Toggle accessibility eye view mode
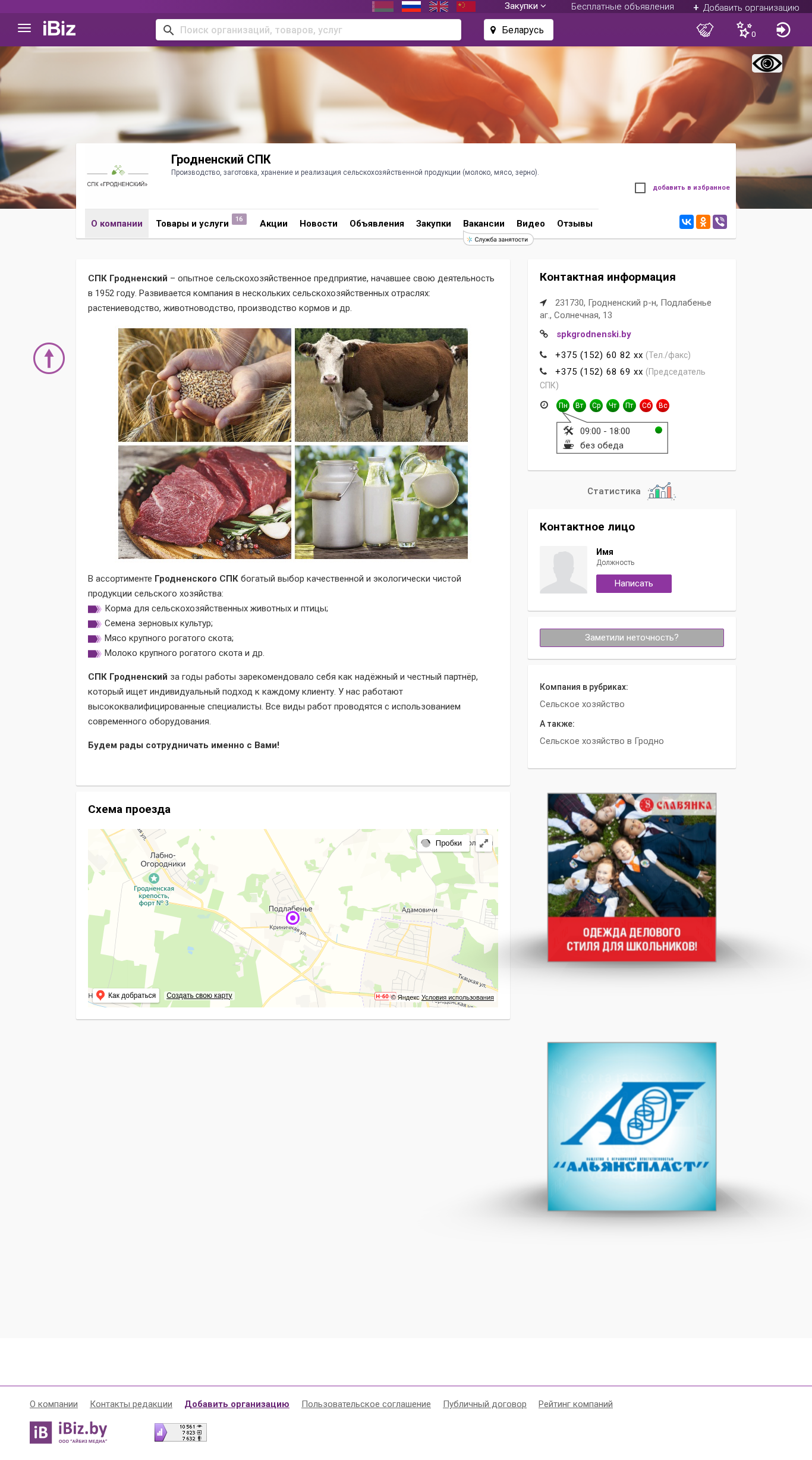The image size is (812, 1460). (x=767, y=63)
